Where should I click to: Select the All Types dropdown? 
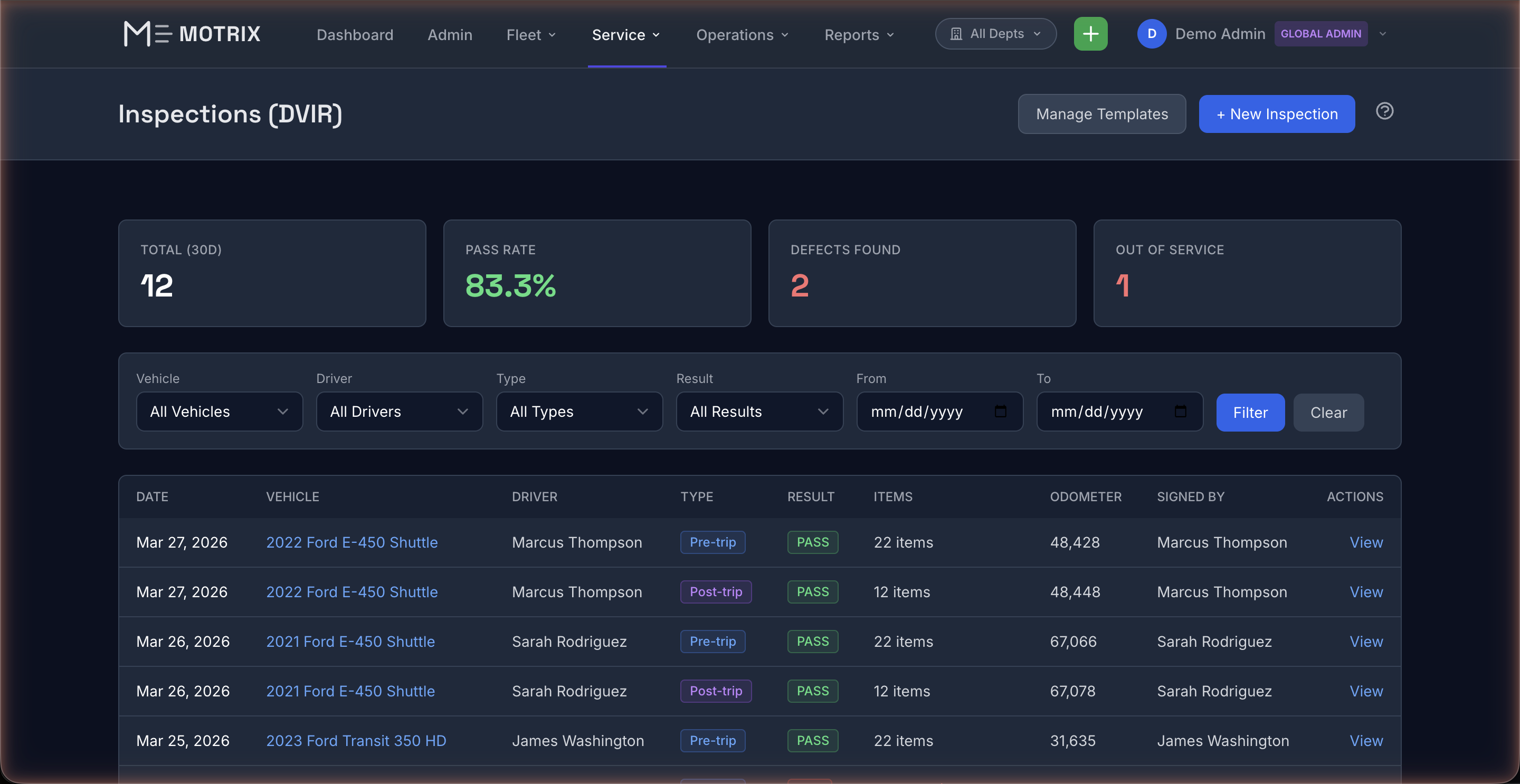[579, 411]
